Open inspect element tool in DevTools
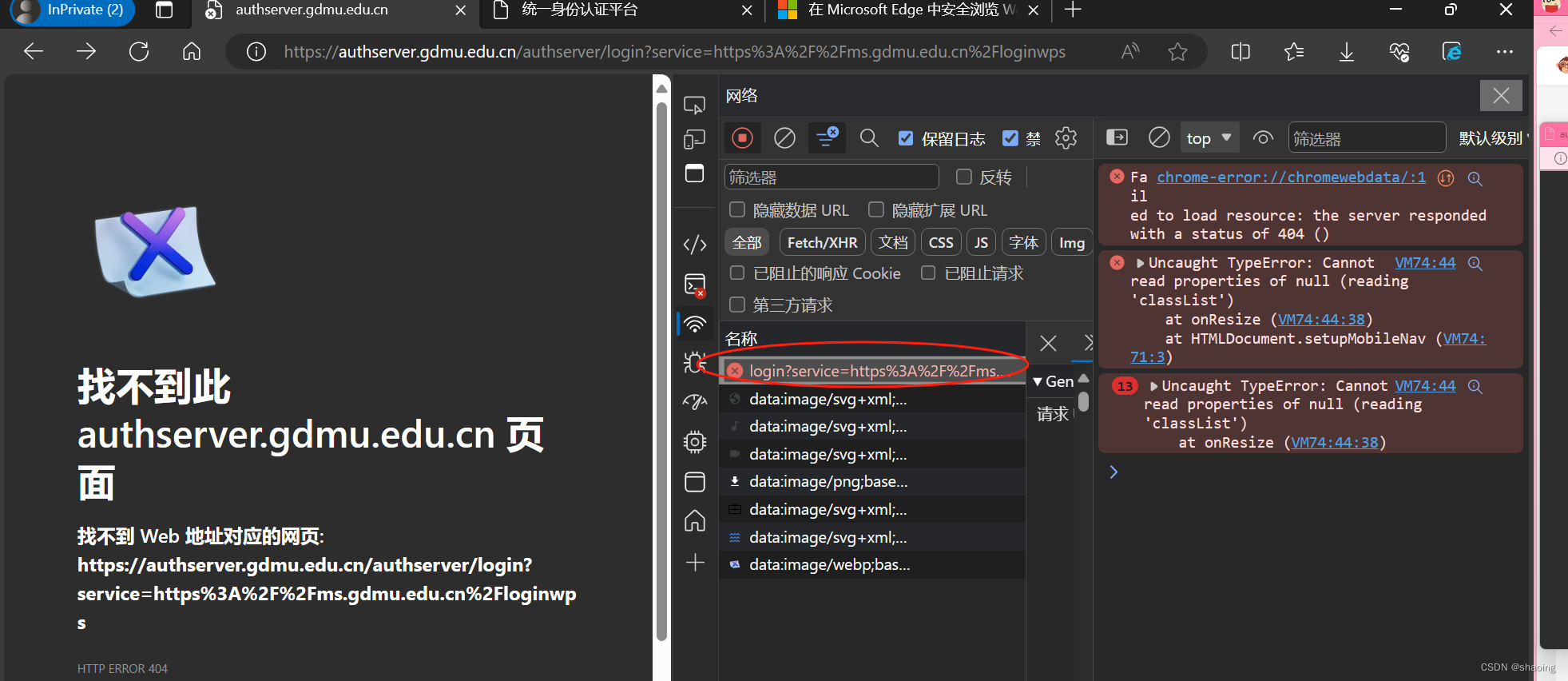This screenshot has width=1568, height=681. [695, 105]
